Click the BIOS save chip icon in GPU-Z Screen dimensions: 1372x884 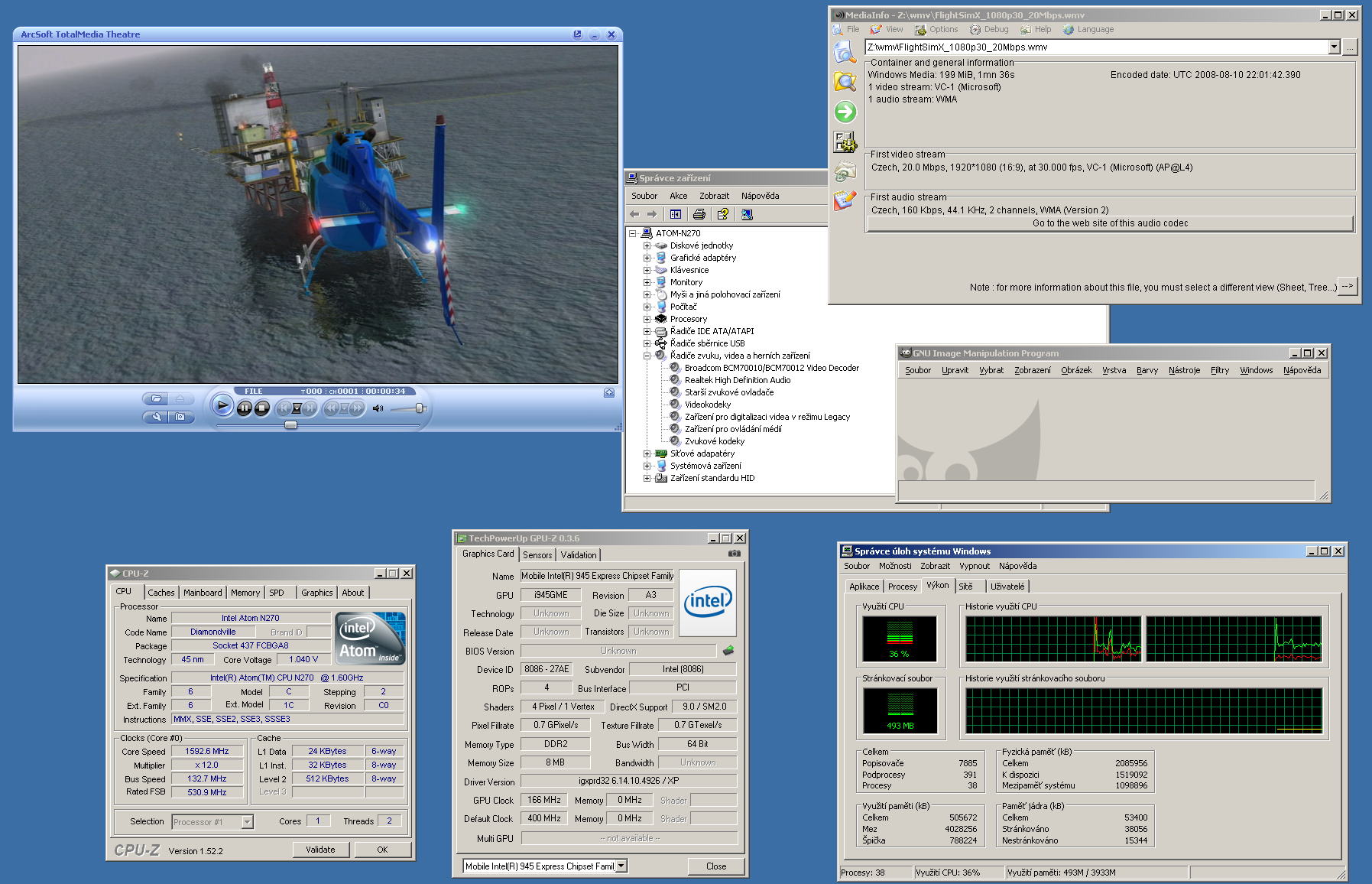point(728,651)
